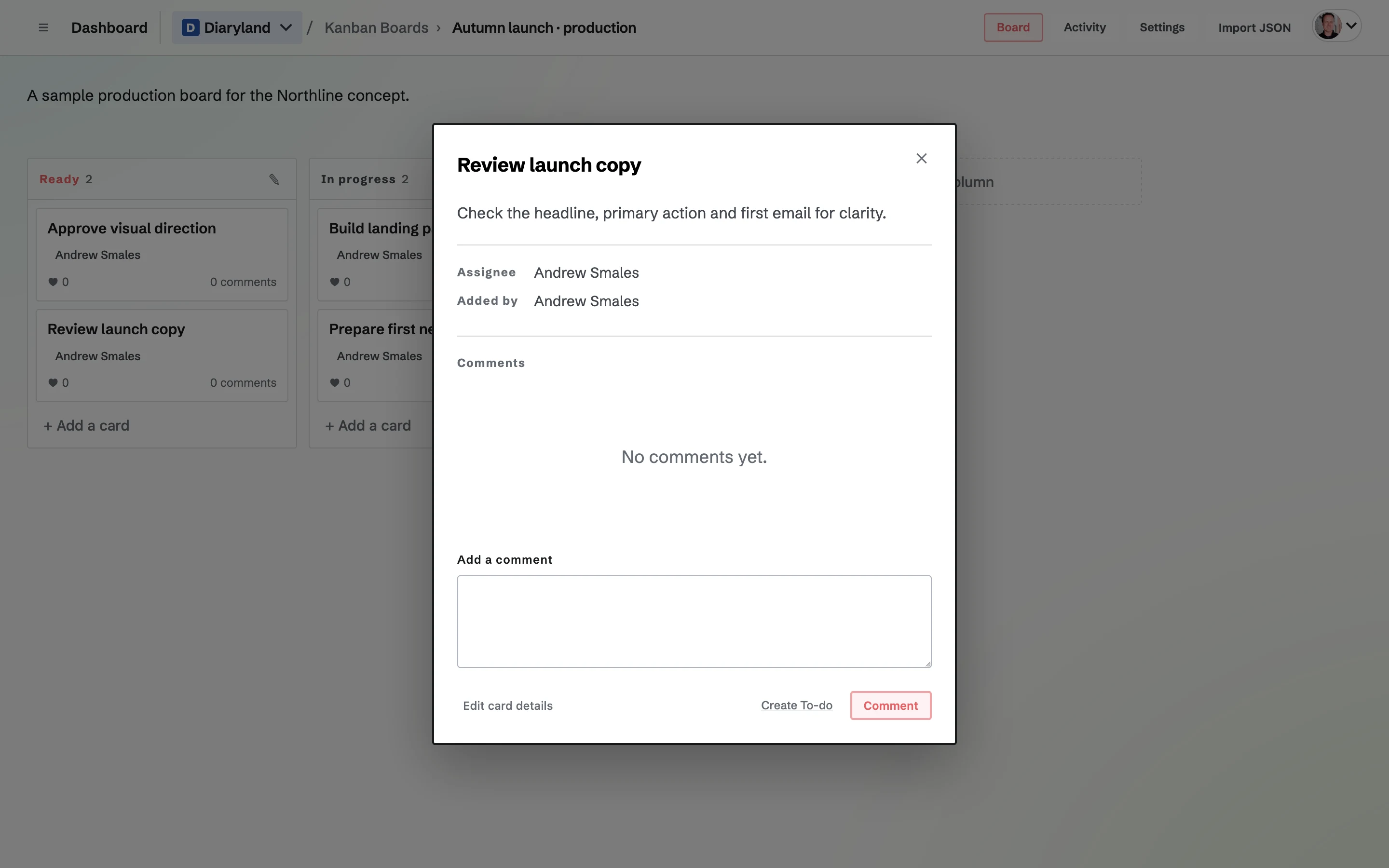The width and height of the screenshot is (1389, 868).
Task: Click the textarea resize handle corner
Action: click(927, 664)
